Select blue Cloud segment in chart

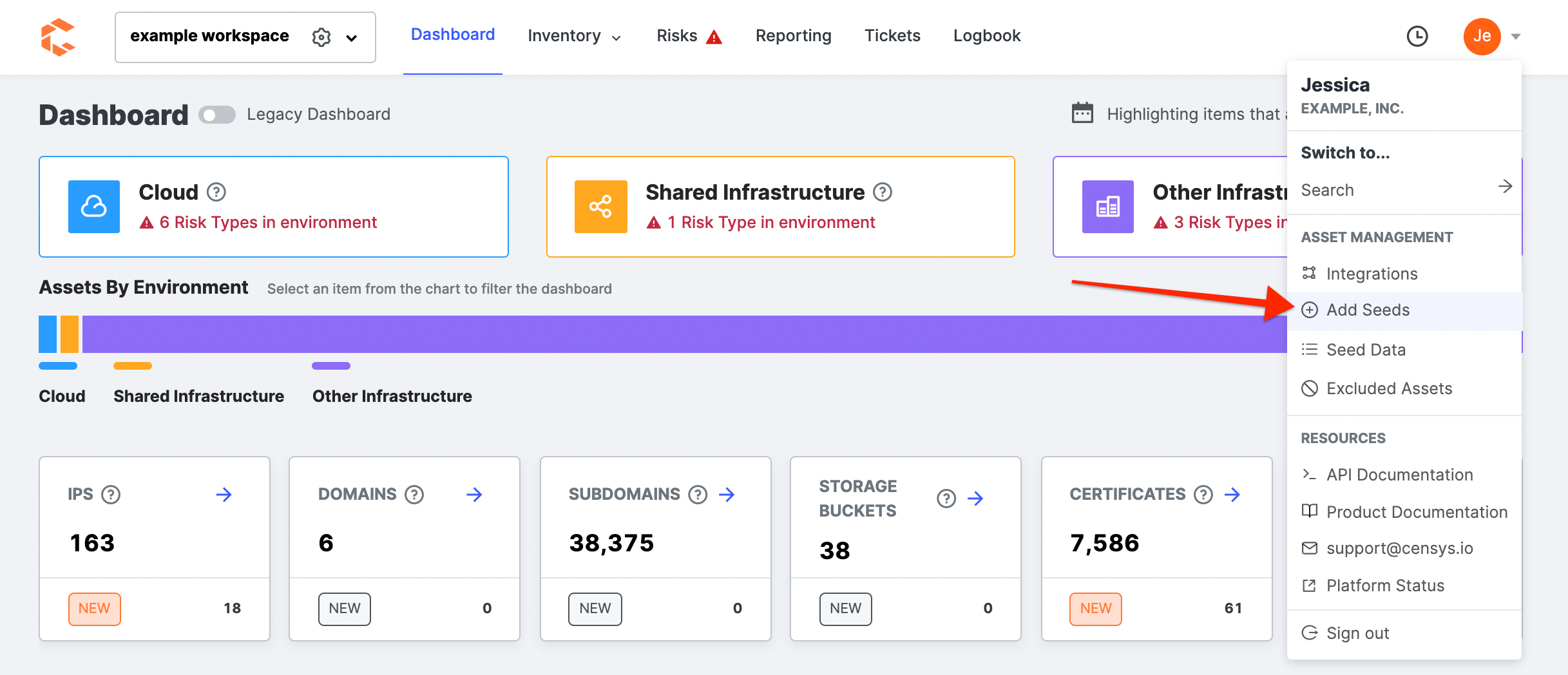[x=48, y=334]
